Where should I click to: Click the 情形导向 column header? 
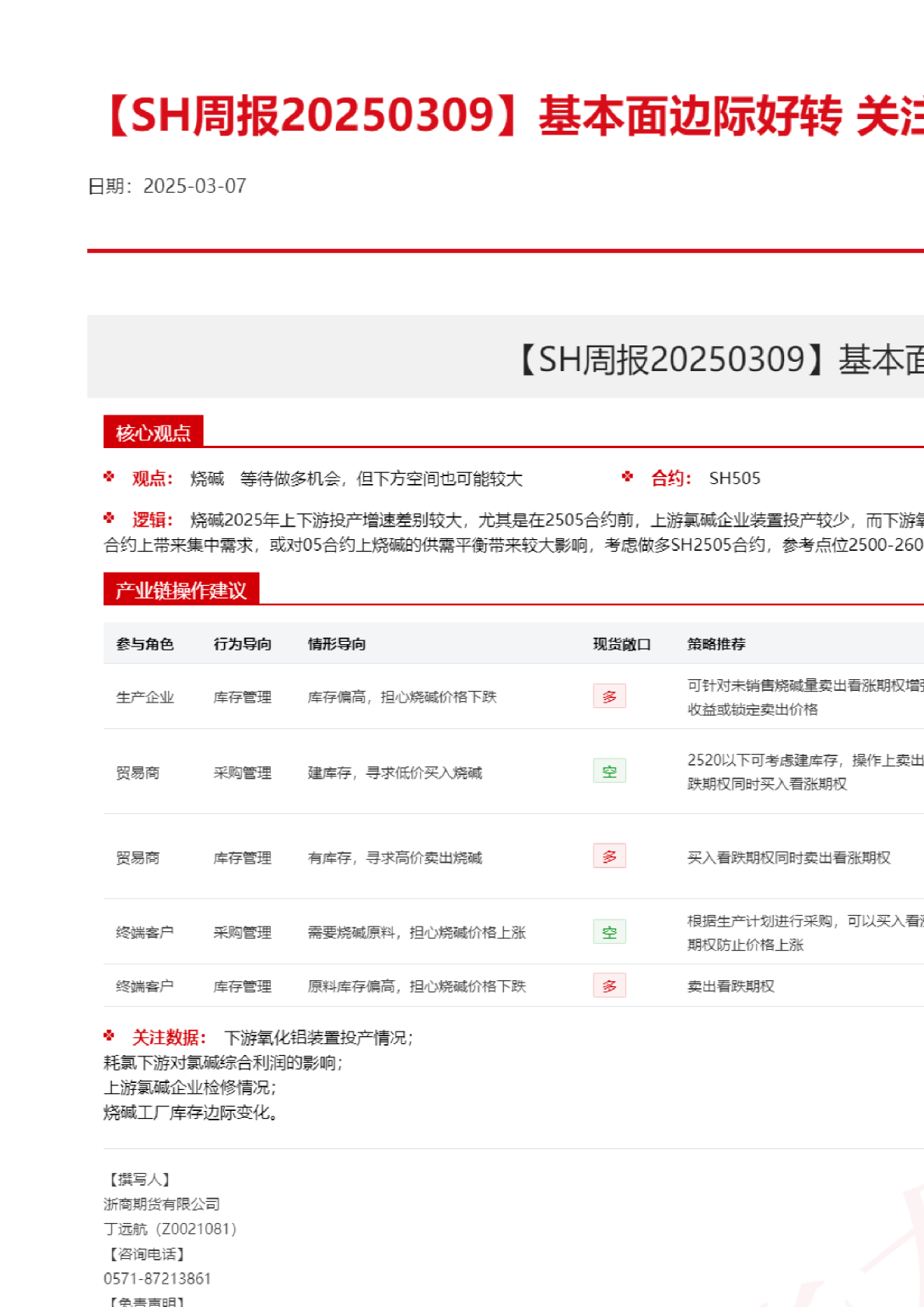337,644
